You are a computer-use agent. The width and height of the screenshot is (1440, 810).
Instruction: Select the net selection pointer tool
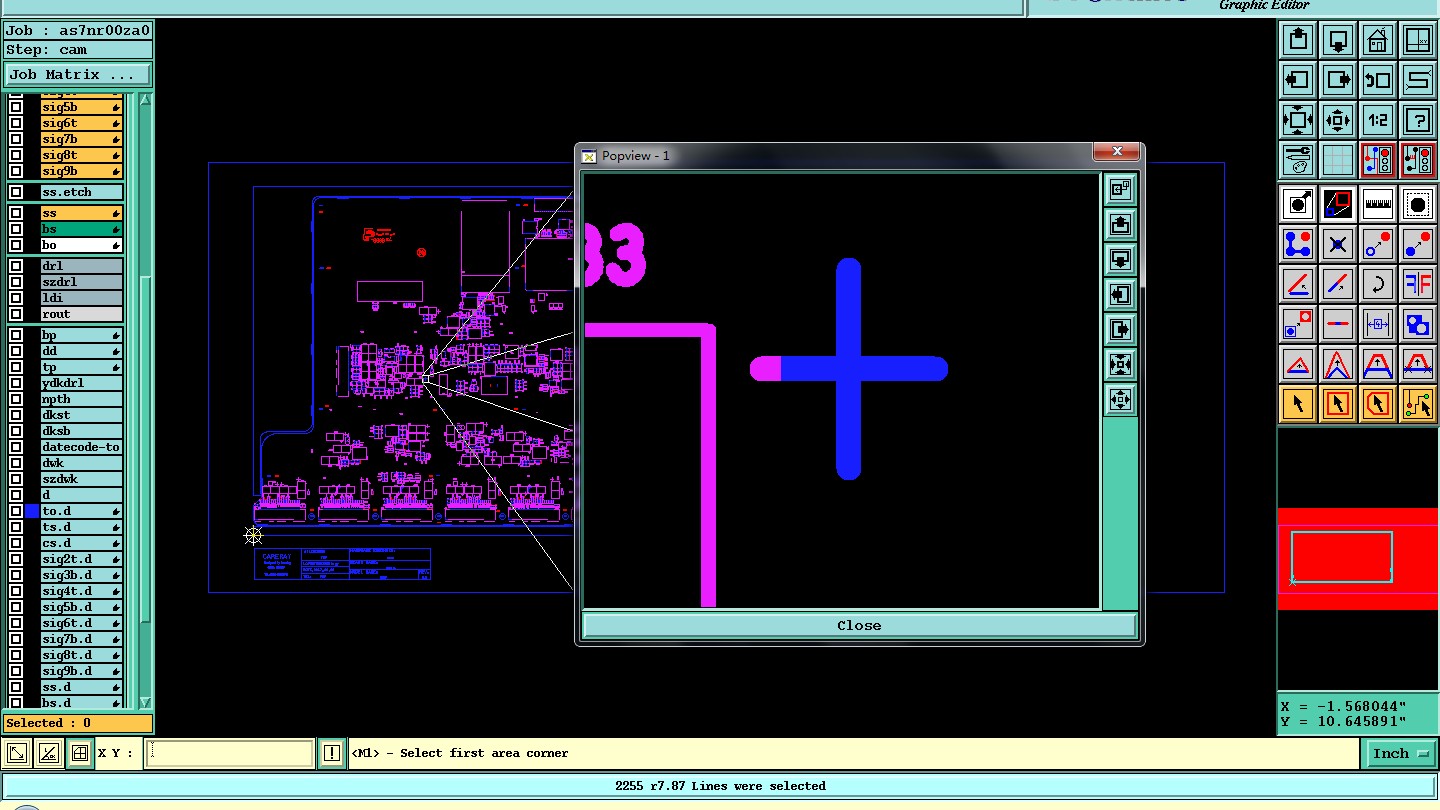click(x=1418, y=404)
